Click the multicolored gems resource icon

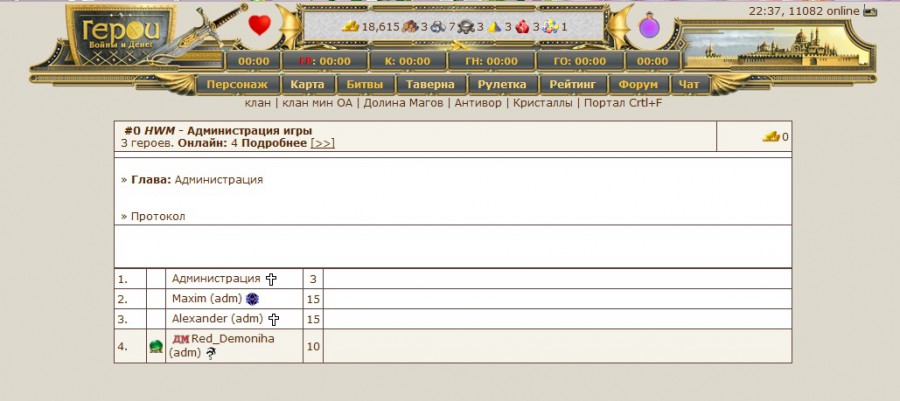(x=550, y=26)
